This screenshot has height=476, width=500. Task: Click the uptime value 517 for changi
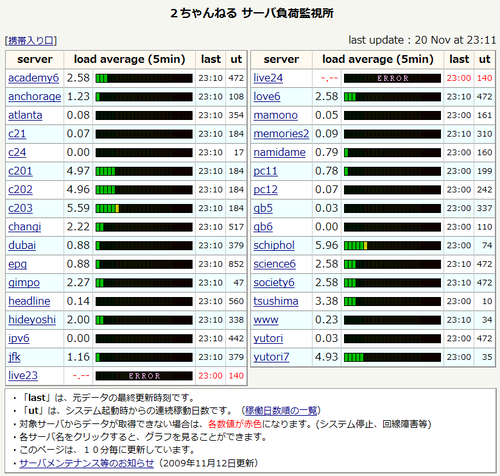236,227
